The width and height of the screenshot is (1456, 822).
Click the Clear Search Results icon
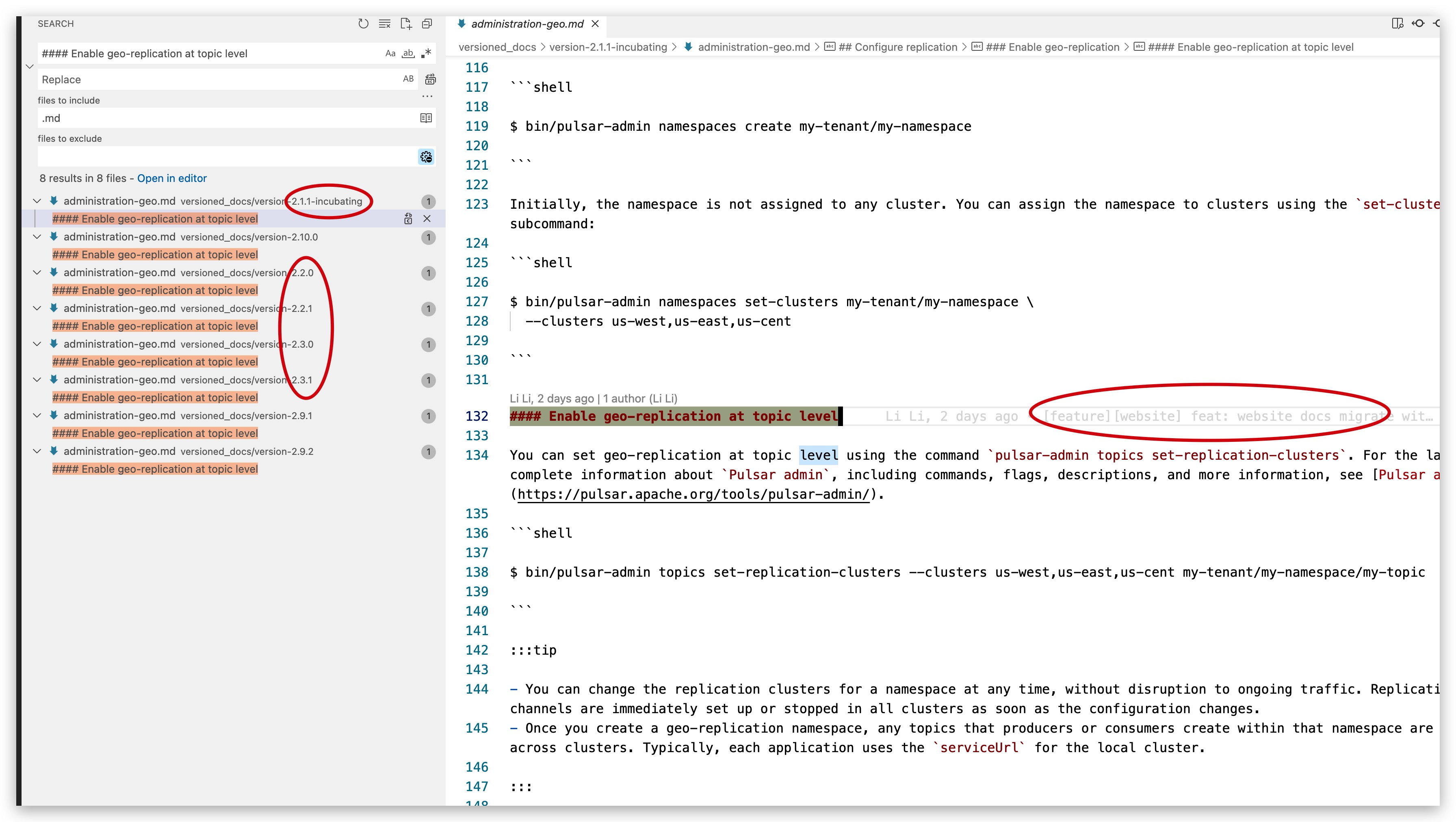384,24
